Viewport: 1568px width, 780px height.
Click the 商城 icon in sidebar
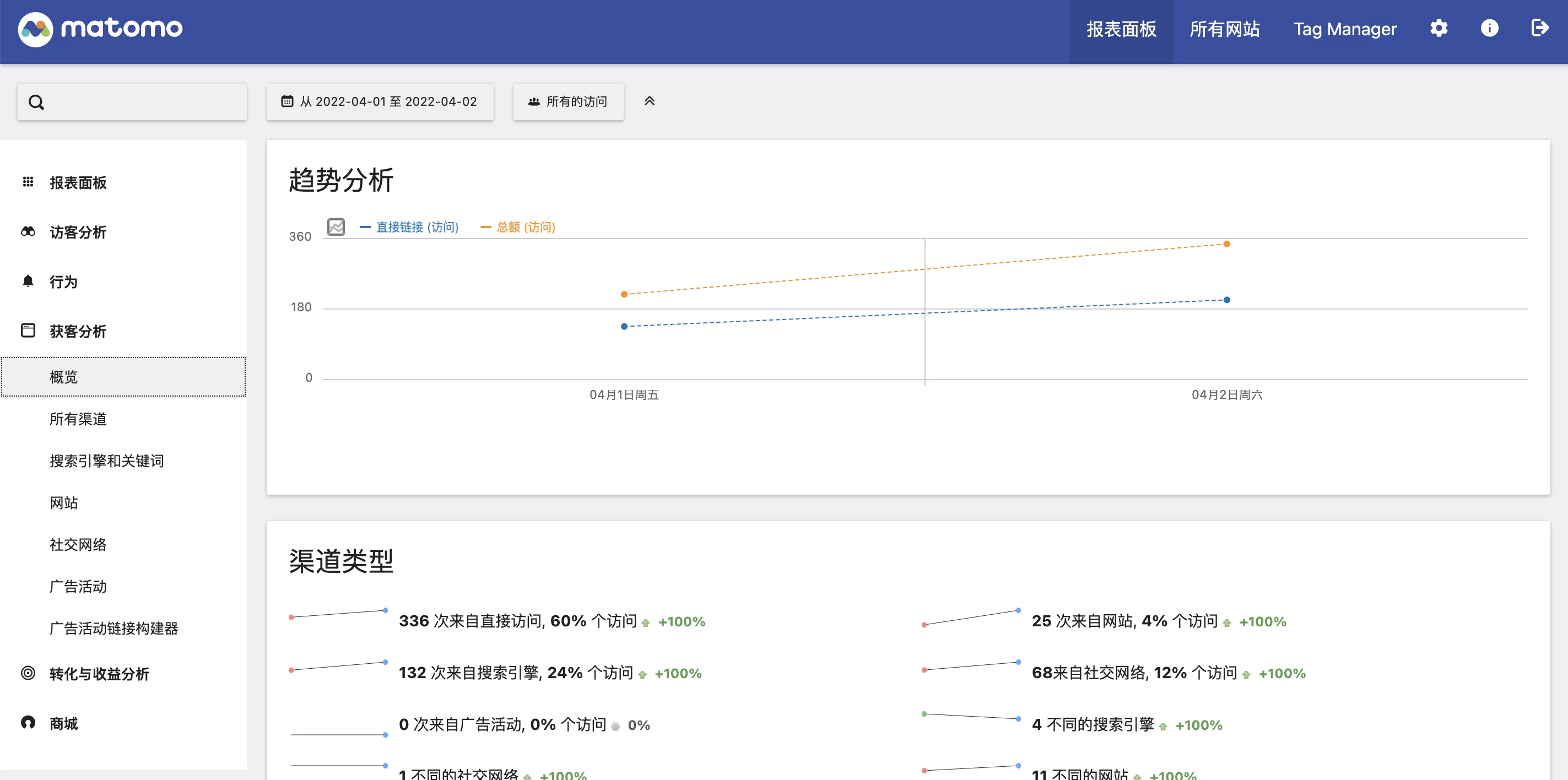[x=28, y=723]
